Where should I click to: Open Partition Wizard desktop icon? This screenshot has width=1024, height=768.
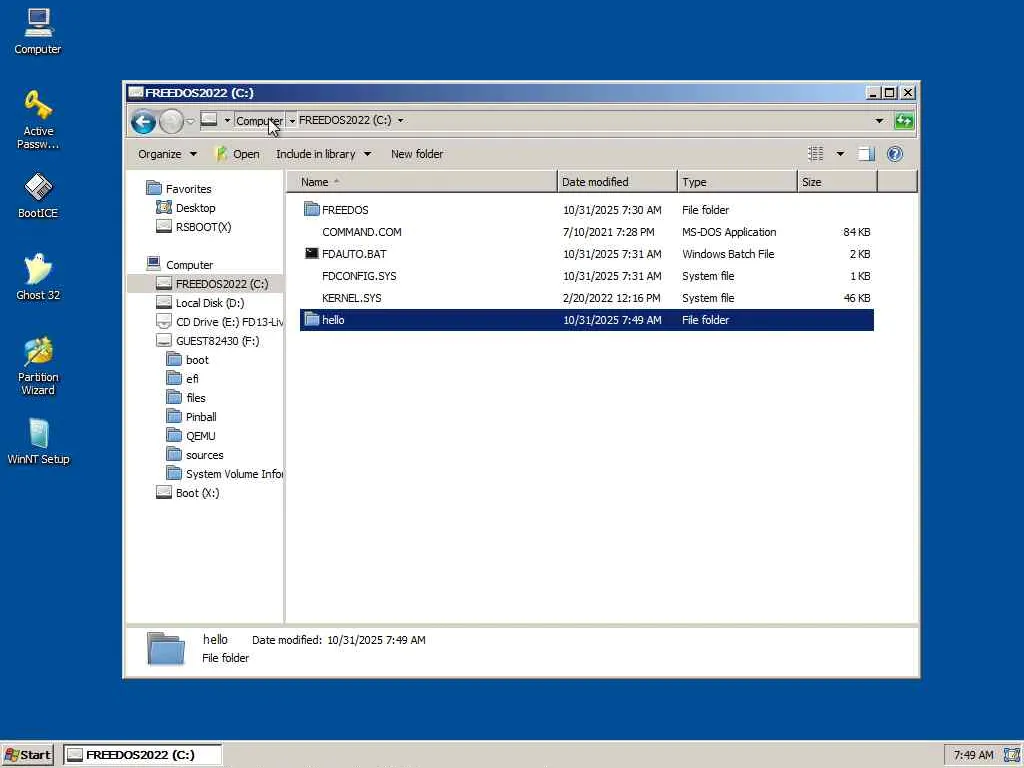click(38, 366)
